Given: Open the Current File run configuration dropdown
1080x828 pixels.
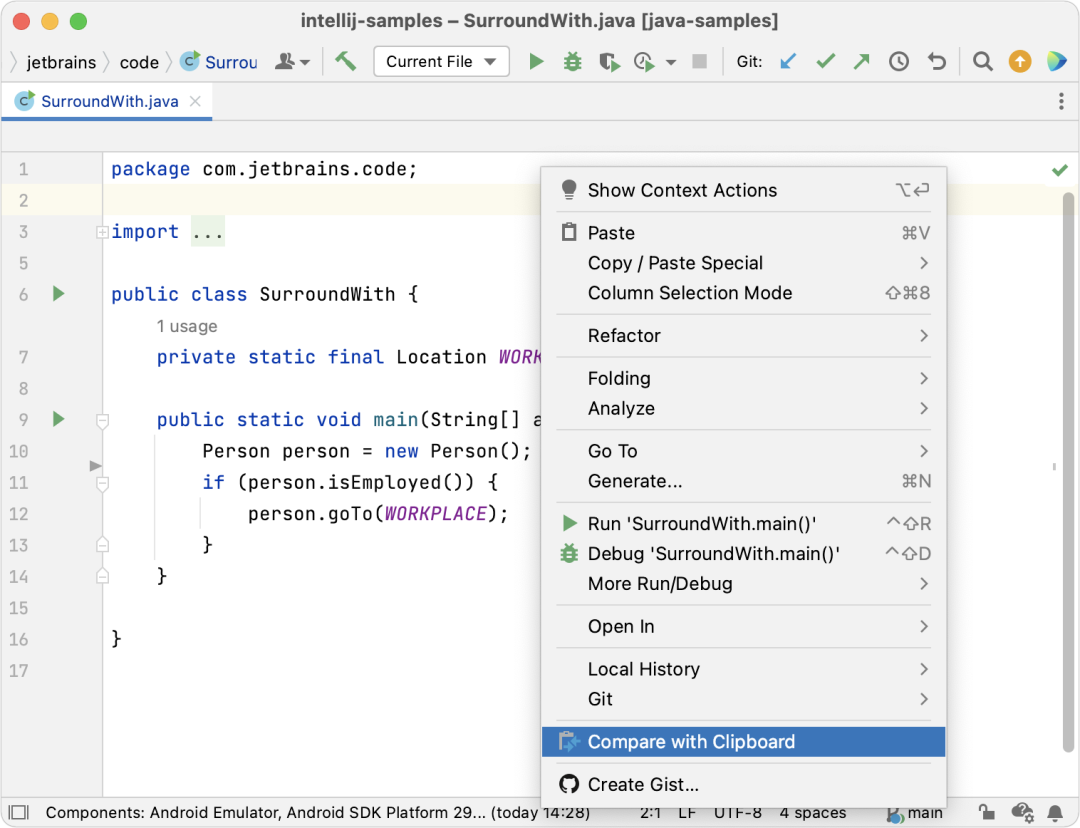Looking at the screenshot, I should [441, 61].
